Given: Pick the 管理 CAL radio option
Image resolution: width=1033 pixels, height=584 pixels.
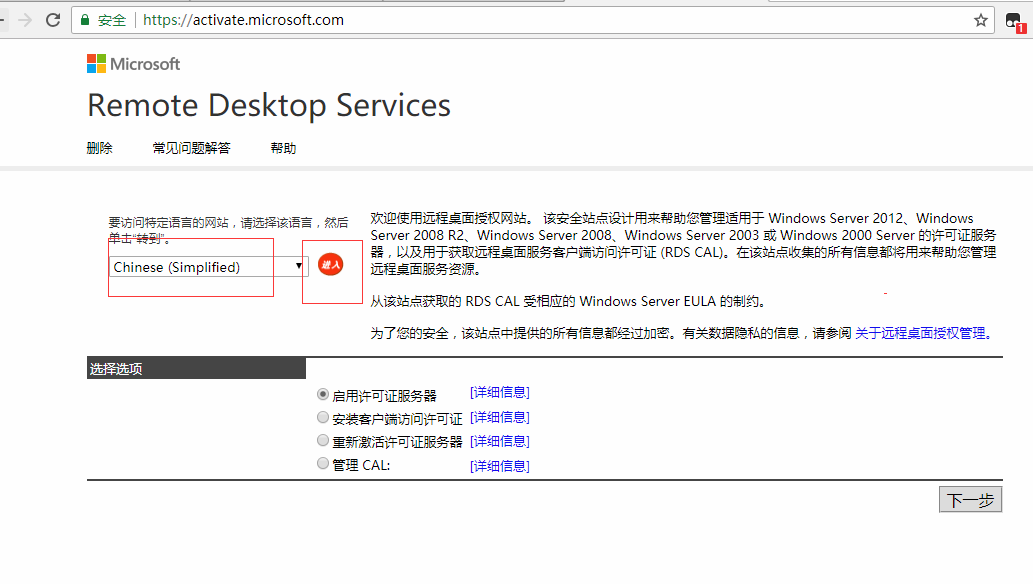Looking at the screenshot, I should [x=322, y=463].
